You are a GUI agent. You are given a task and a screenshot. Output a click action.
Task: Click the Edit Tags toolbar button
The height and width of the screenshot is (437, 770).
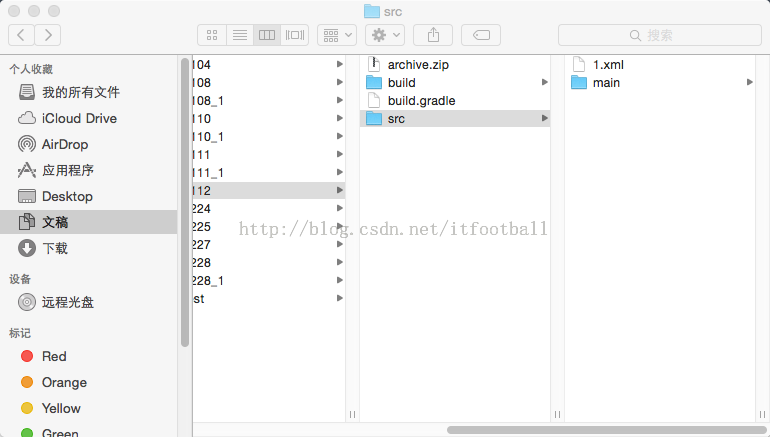pyautogui.click(x=481, y=35)
